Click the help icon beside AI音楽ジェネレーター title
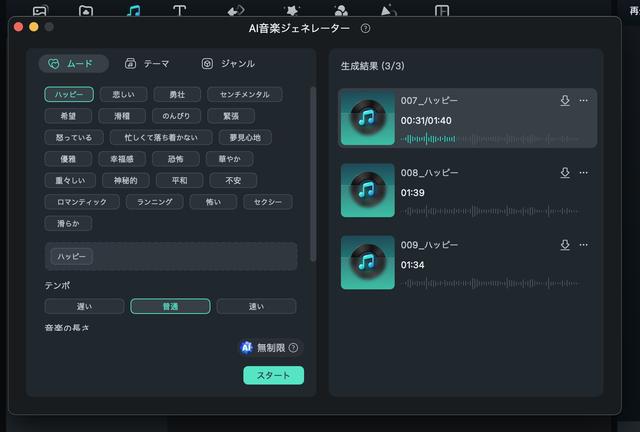Screen dimensions: 640x432 coord(365,29)
